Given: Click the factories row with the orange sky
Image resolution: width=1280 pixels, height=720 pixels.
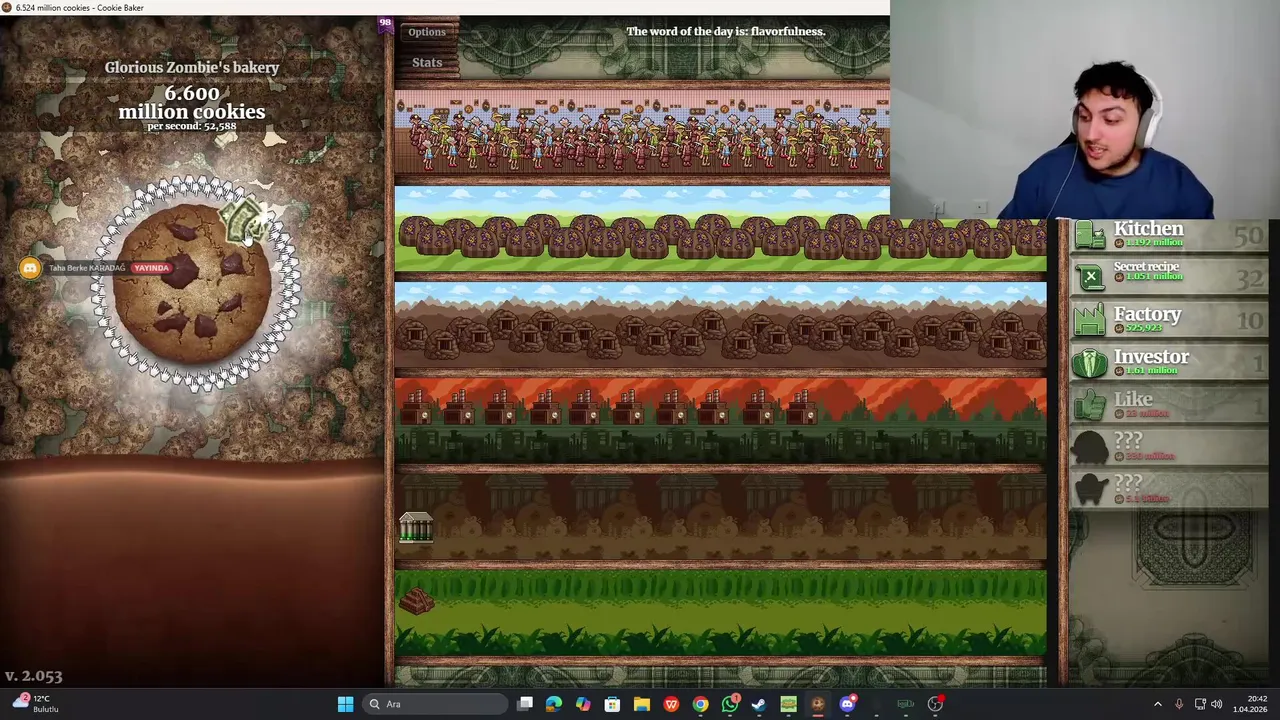Looking at the screenshot, I should [720, 420].
